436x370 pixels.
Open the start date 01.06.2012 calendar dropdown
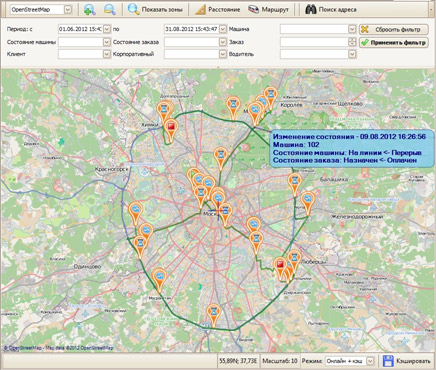[107, 29]
